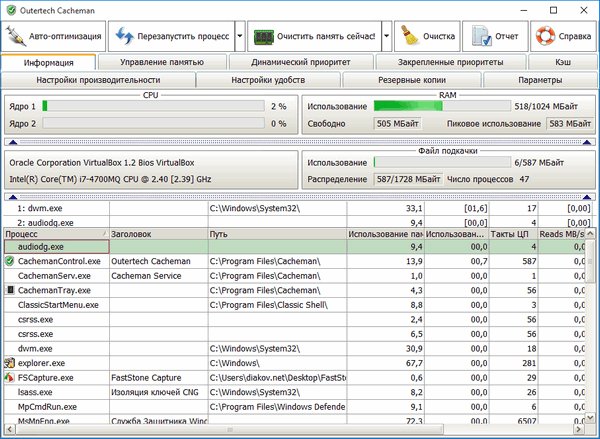The width and height of the screenshot is (600, 439).
Task: Click the Справка button
Action: (564, 36)
